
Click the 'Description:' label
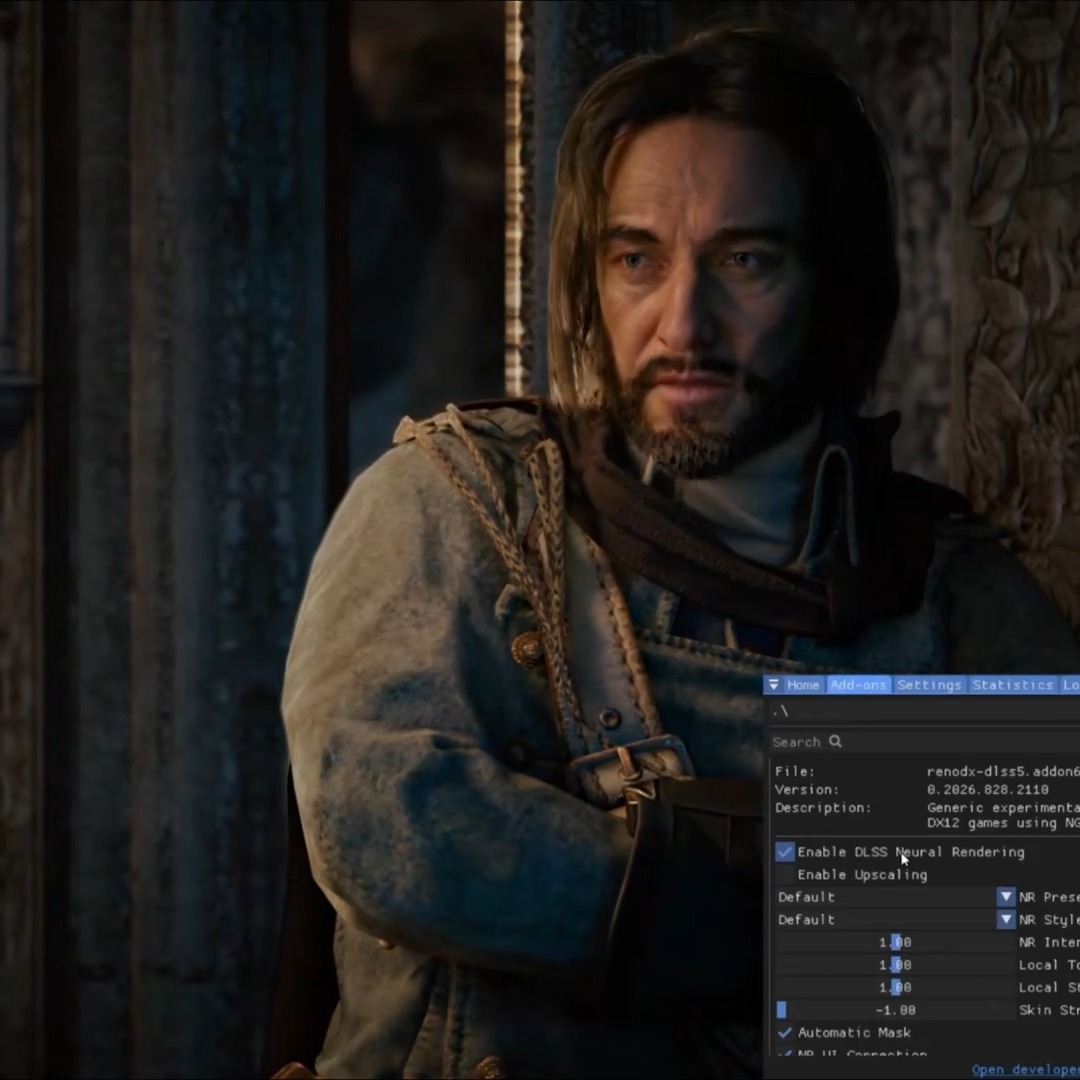823,807
